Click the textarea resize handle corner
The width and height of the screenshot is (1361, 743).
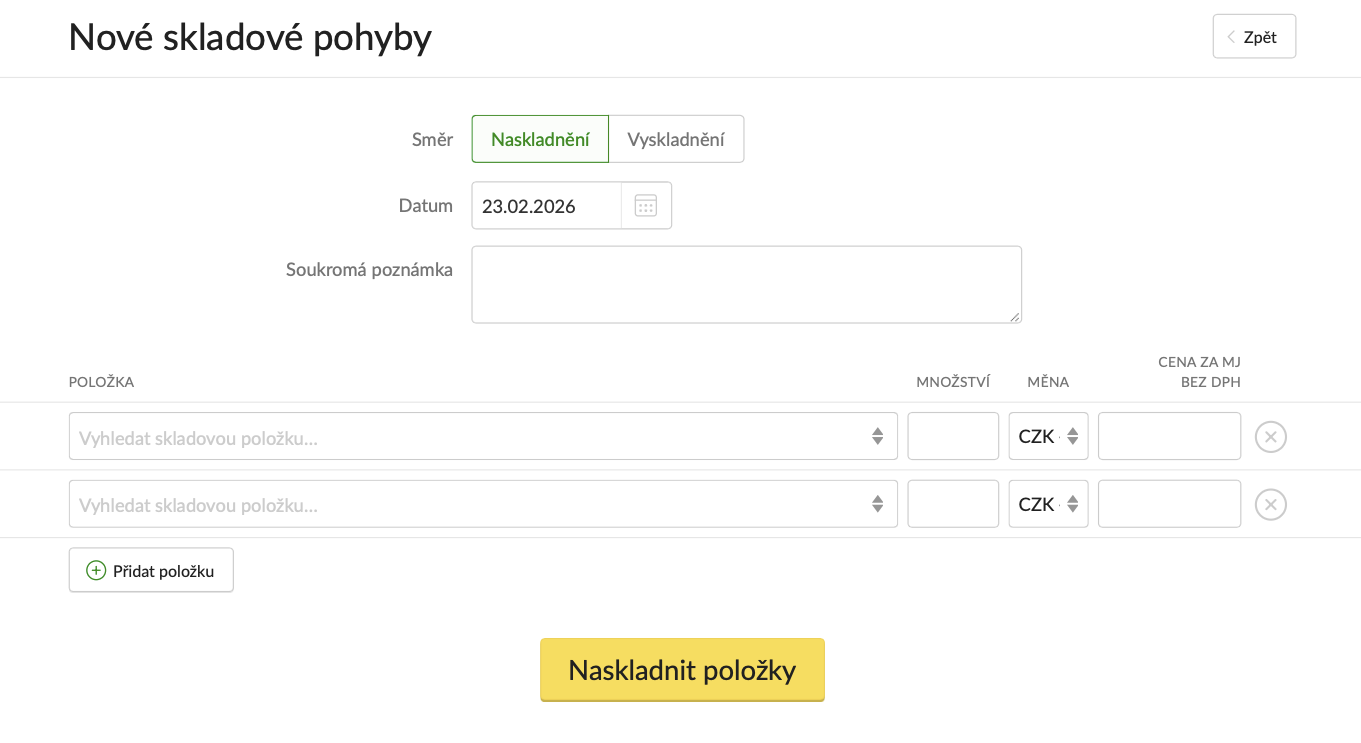point(1016,317)
